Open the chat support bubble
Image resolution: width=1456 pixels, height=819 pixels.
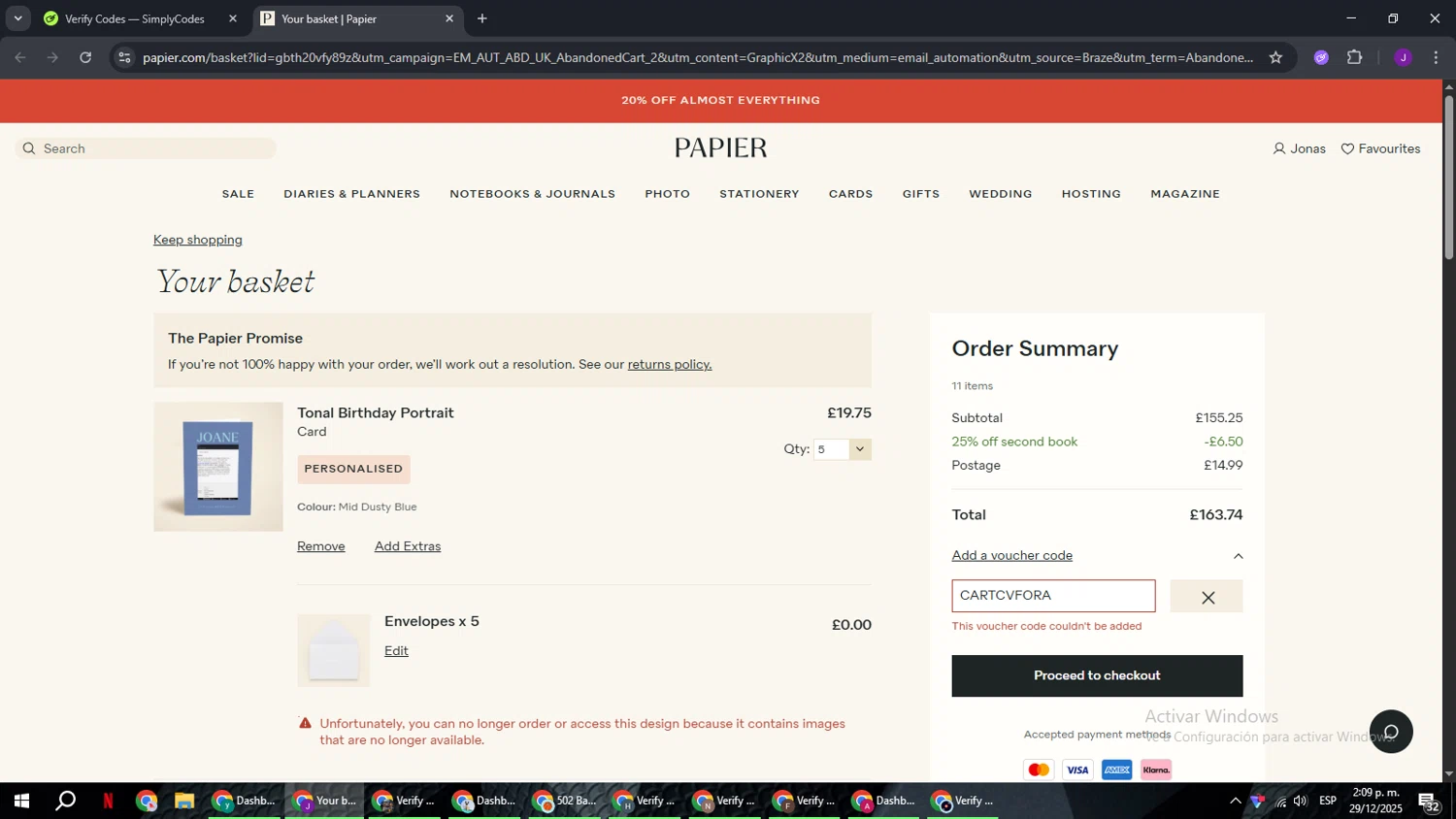(x=1391, y=732)
